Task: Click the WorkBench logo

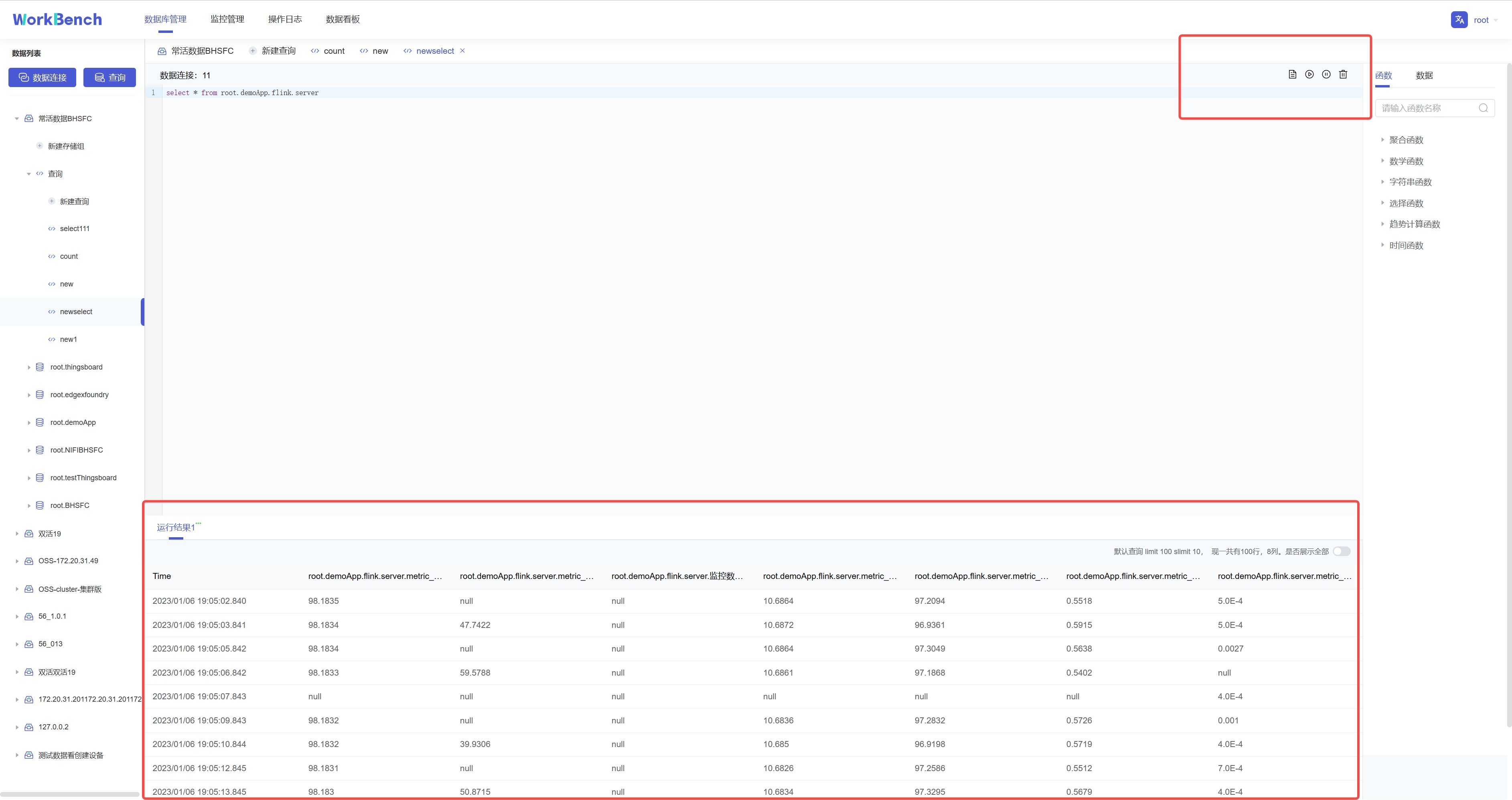Action: point(57,19)
